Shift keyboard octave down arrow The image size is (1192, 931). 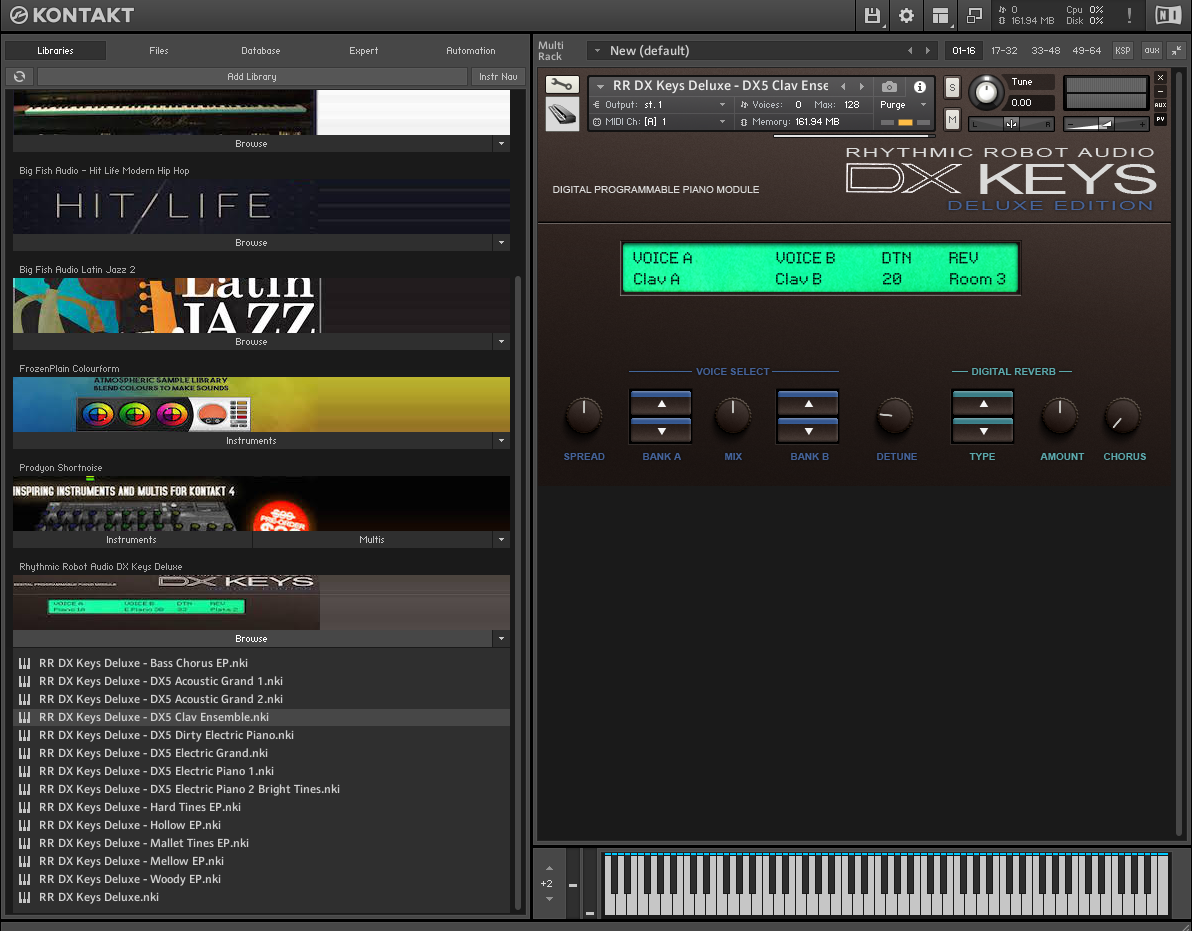coord(549,899)
